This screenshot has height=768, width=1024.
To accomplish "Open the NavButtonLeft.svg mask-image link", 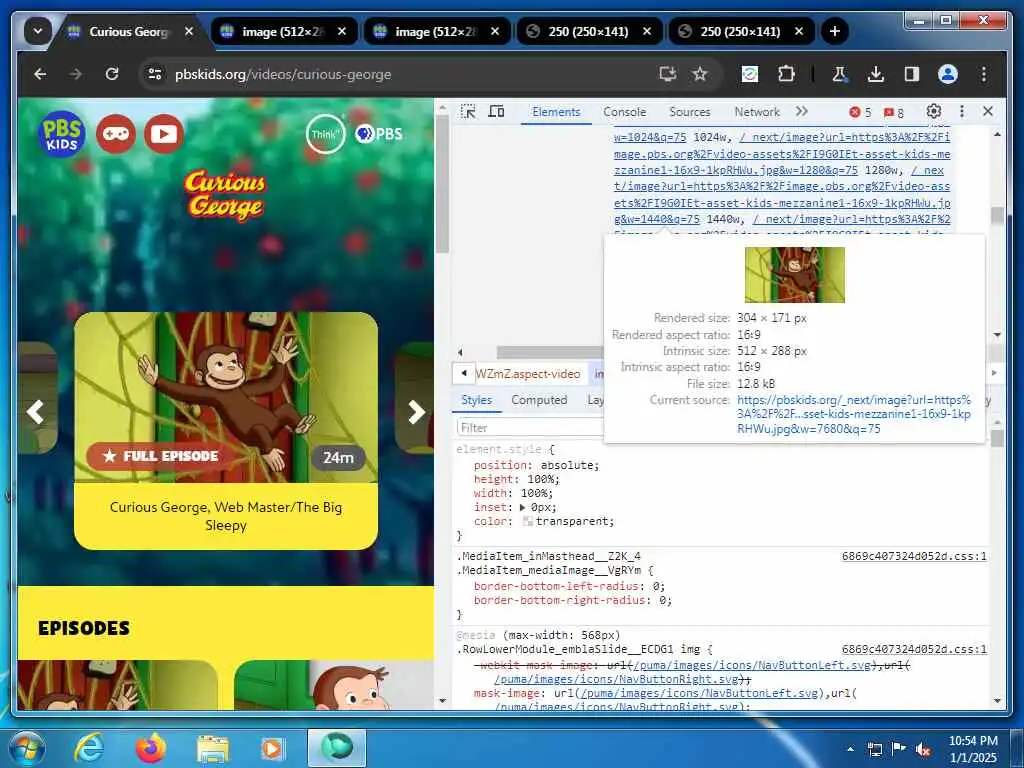I will [699, 693].
